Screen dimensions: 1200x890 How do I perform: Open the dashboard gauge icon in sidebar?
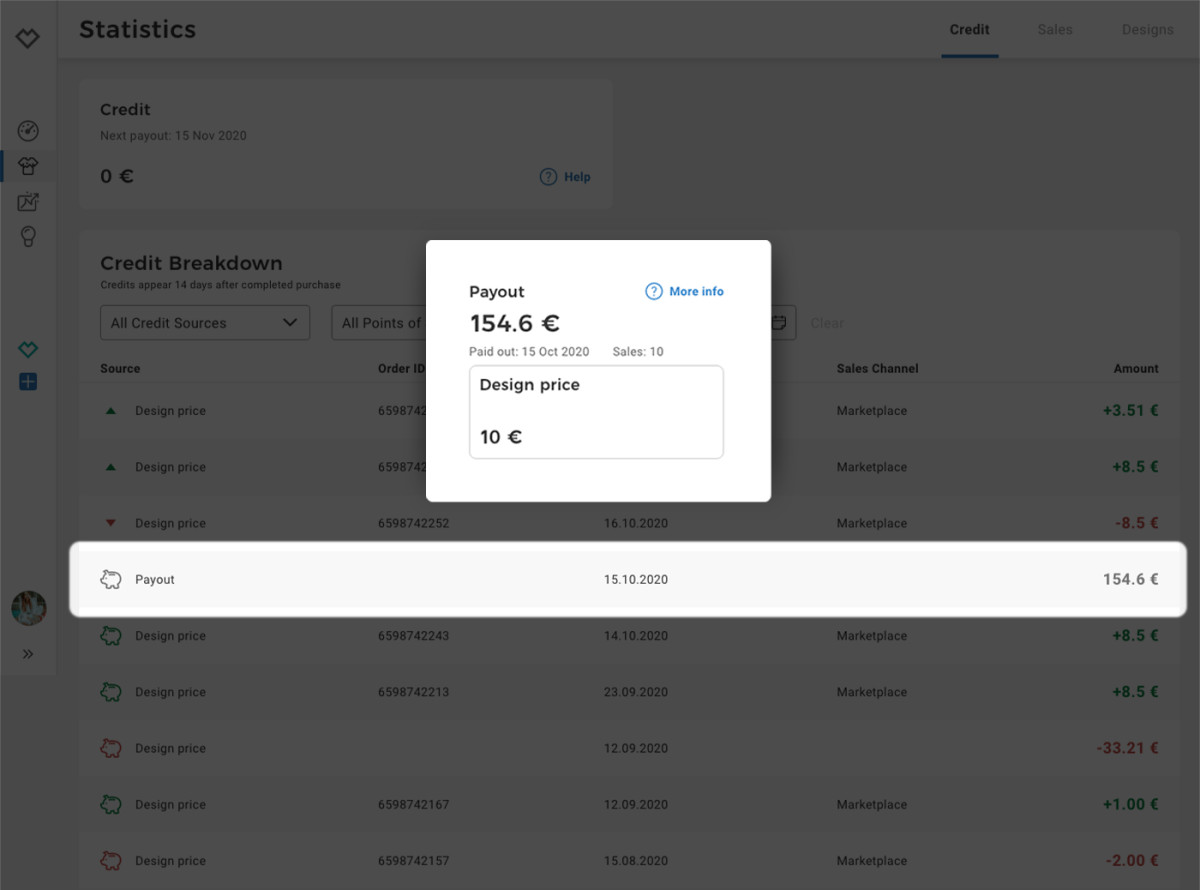[x=28, y=131]
